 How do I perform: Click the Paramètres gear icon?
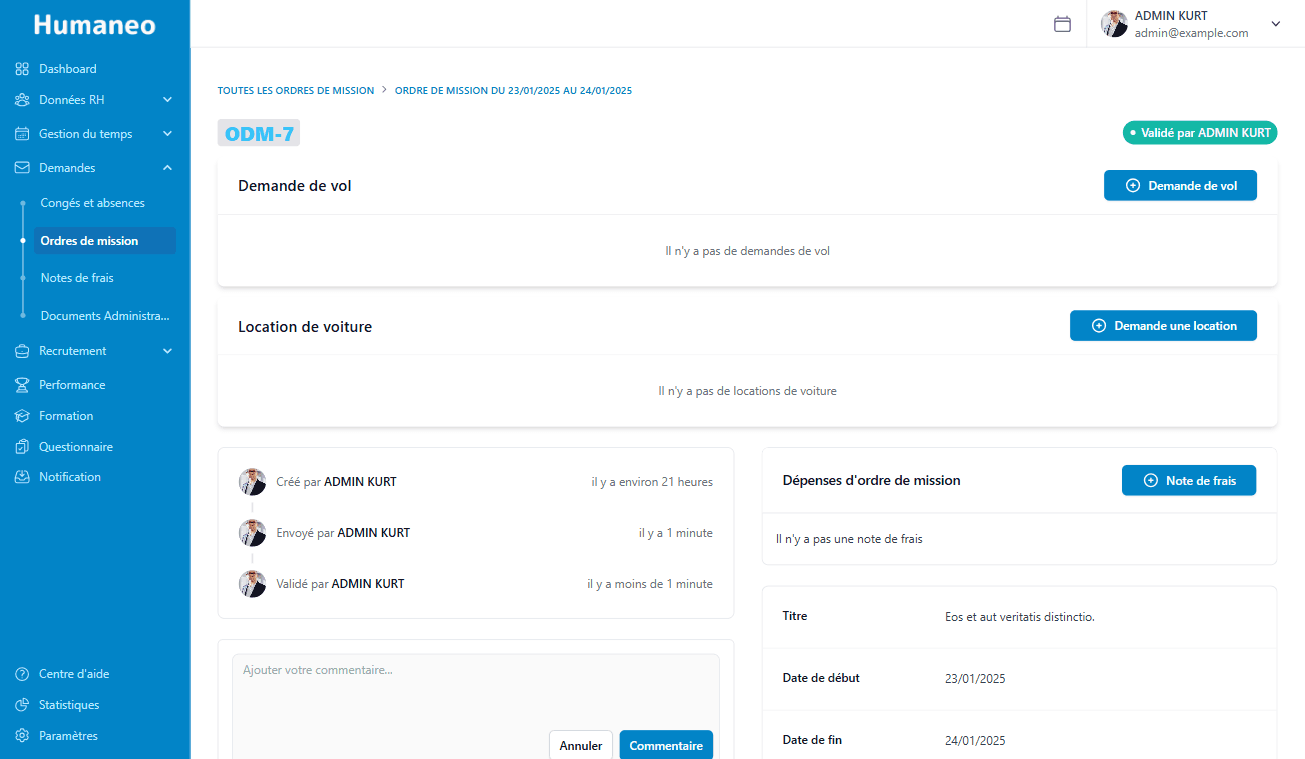tap(22, 736)
